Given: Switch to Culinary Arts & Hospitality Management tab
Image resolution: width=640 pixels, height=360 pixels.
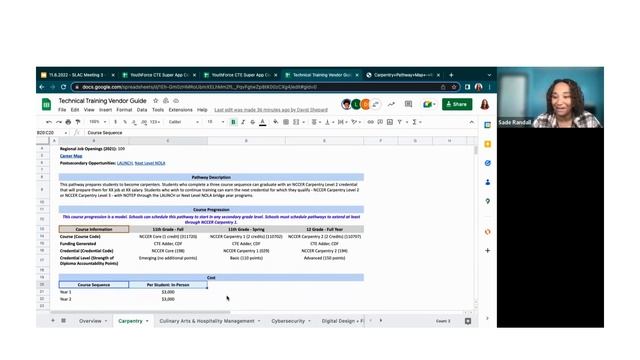Looking at the screenshot, I should 207,321.
